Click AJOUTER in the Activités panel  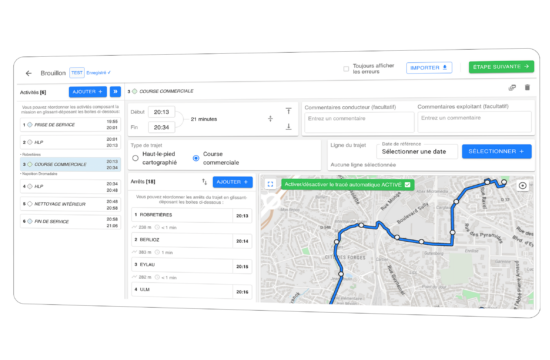88,92
